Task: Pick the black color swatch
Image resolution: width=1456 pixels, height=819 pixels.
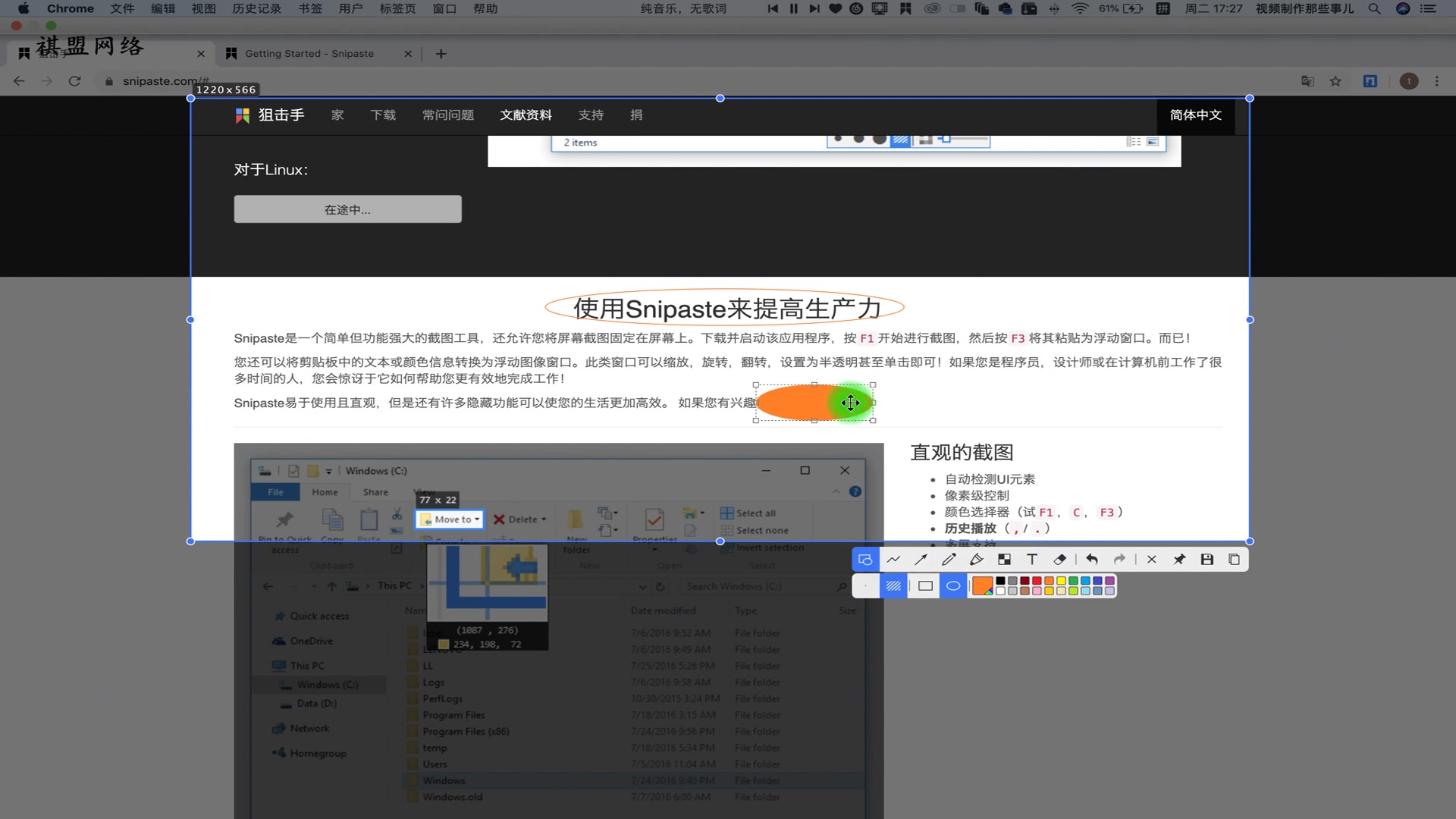Action: point(1000,581)
